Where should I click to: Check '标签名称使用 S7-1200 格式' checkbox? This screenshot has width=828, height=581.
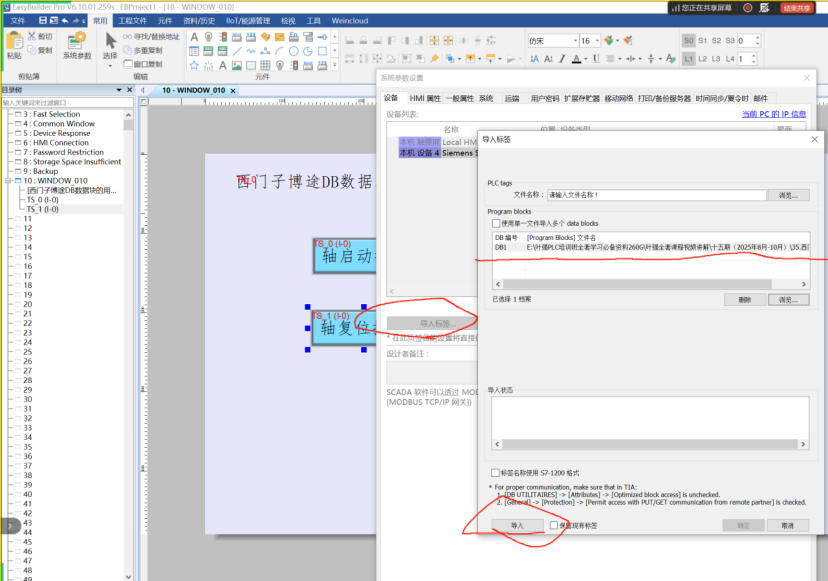tap(495, 473)
